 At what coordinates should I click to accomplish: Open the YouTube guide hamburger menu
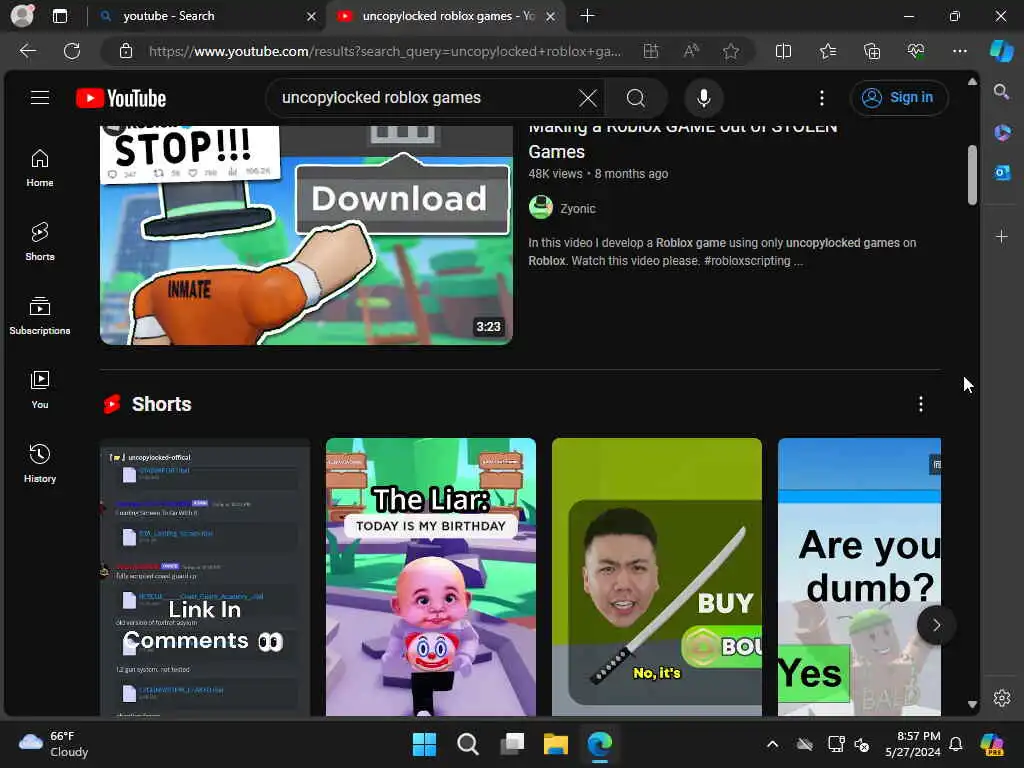(40, 98)
